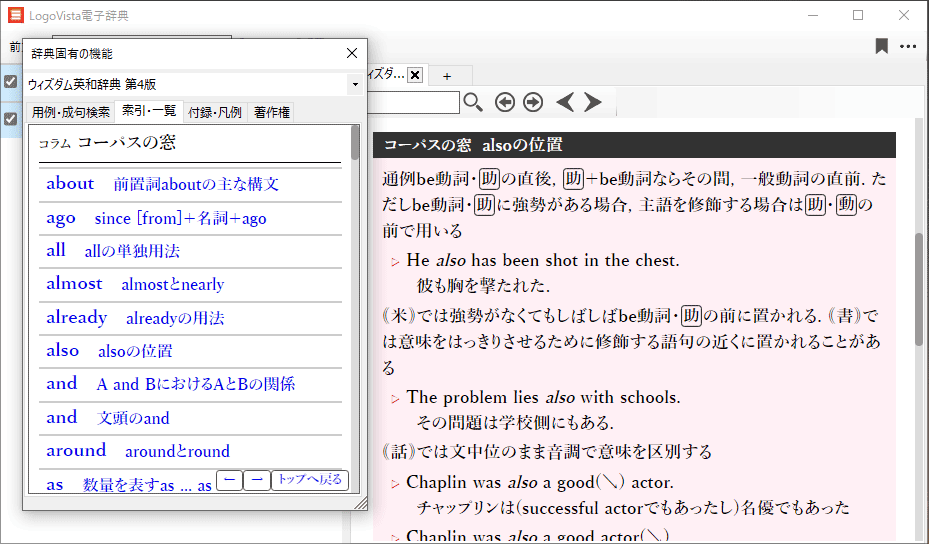Focus the search input field
Viewport: 929px width, 544px height.
(x=413, y=103)
